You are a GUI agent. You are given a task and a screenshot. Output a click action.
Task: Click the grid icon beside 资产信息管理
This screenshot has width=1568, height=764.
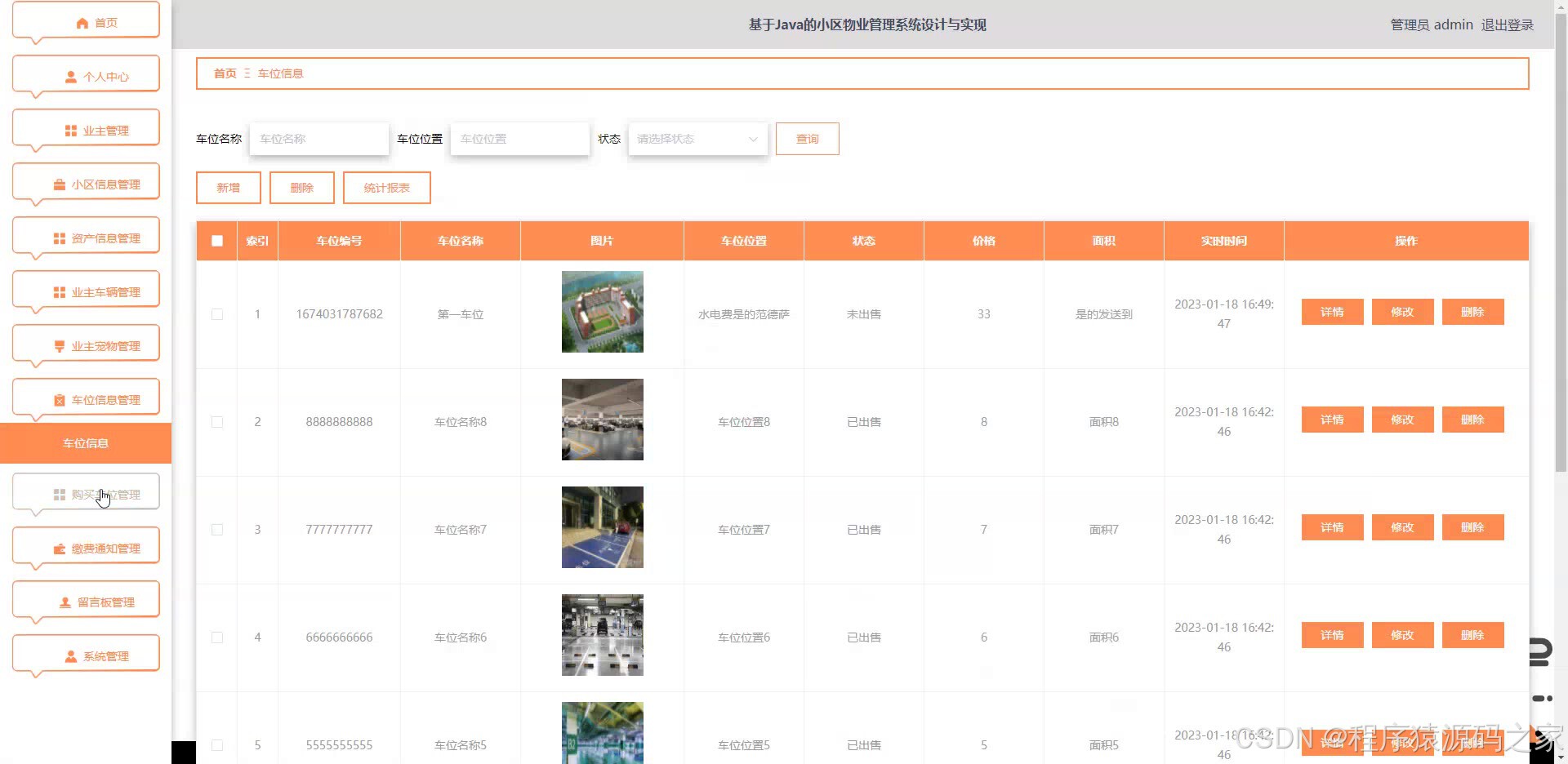59,238
